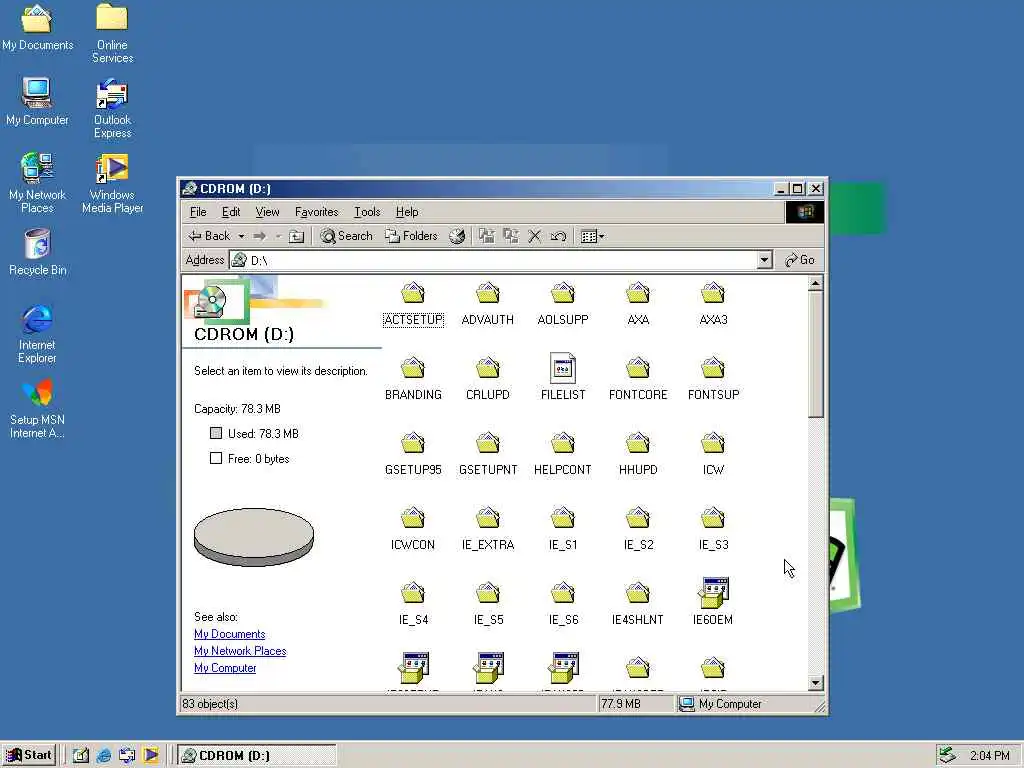Viewport: 1024px width, 768px height.
Task: Go up one folder level
Action: point(296,236)
